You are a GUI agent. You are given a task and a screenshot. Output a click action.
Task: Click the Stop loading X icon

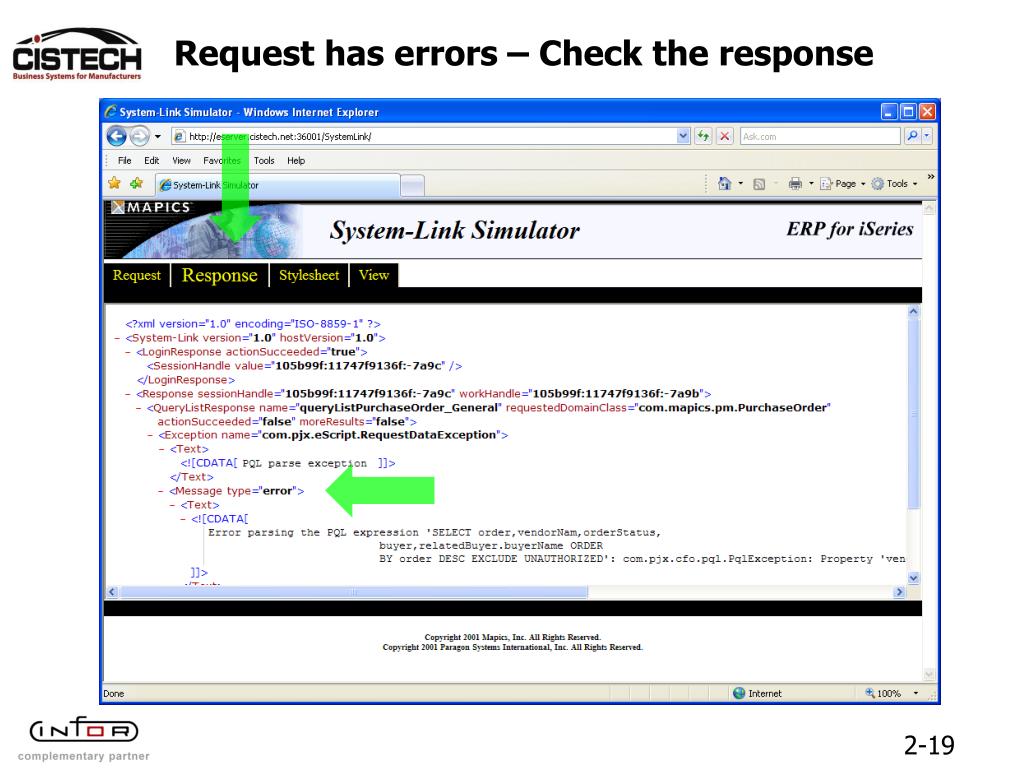click(724, 136)
